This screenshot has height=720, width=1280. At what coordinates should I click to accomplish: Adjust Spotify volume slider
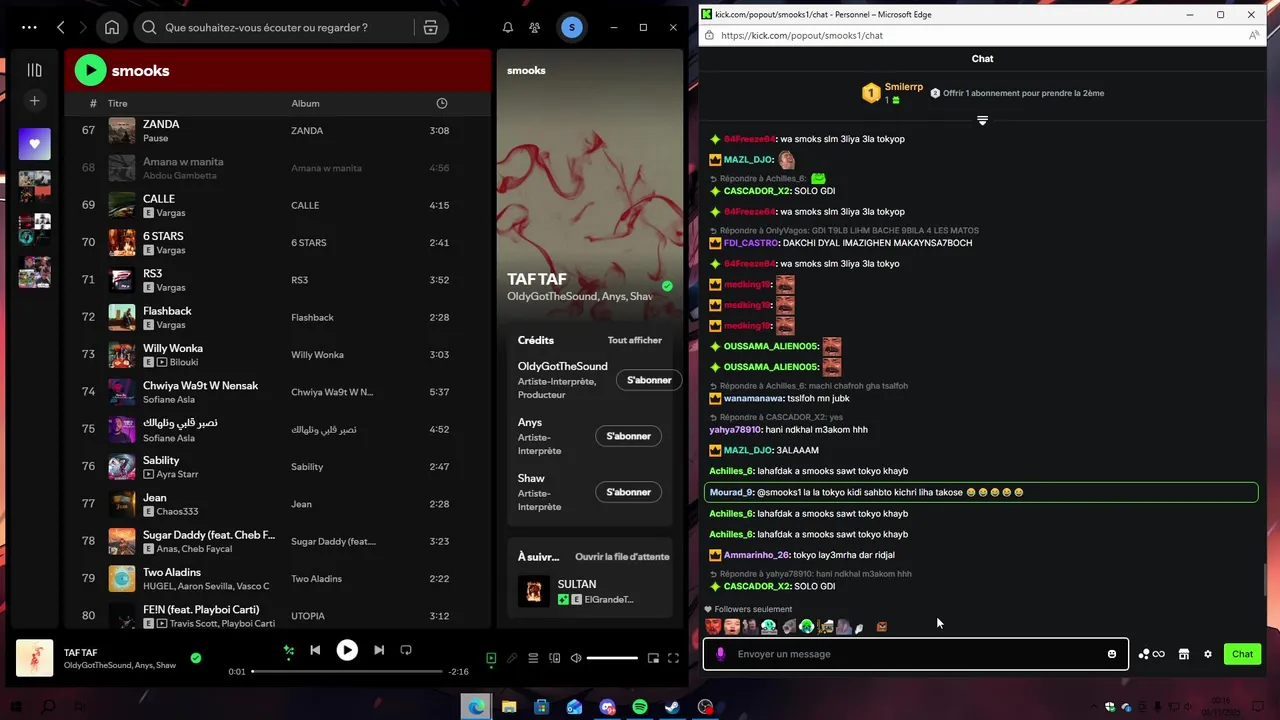tap(612, 658)
